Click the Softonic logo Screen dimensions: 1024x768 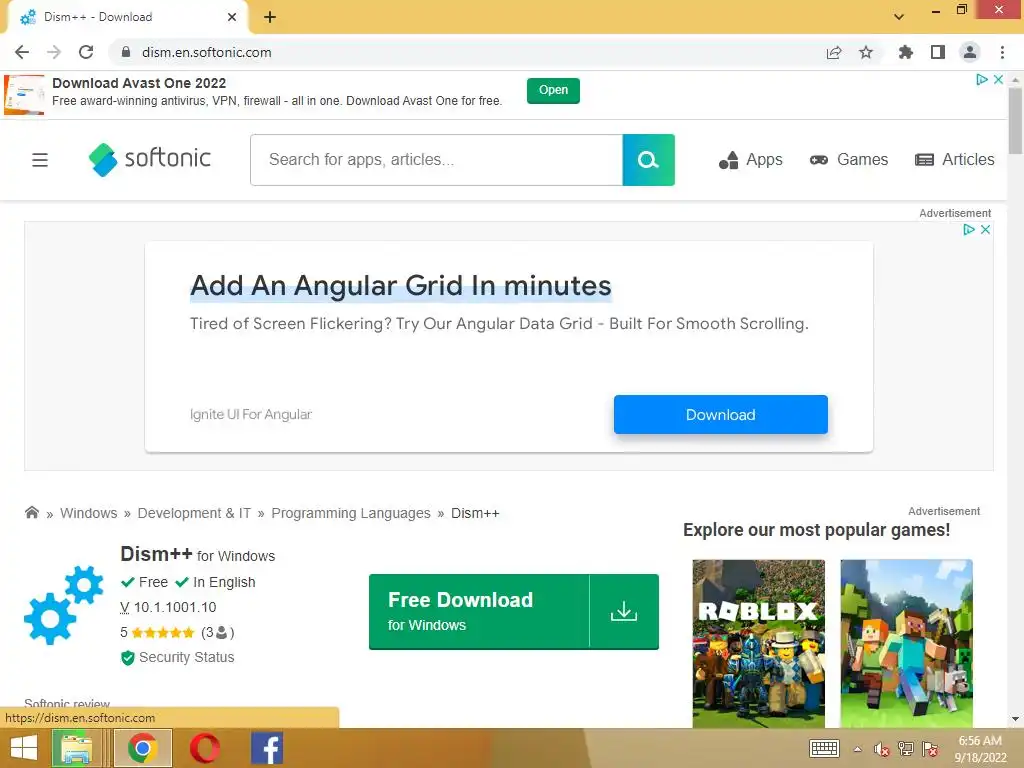click(150, 159)
